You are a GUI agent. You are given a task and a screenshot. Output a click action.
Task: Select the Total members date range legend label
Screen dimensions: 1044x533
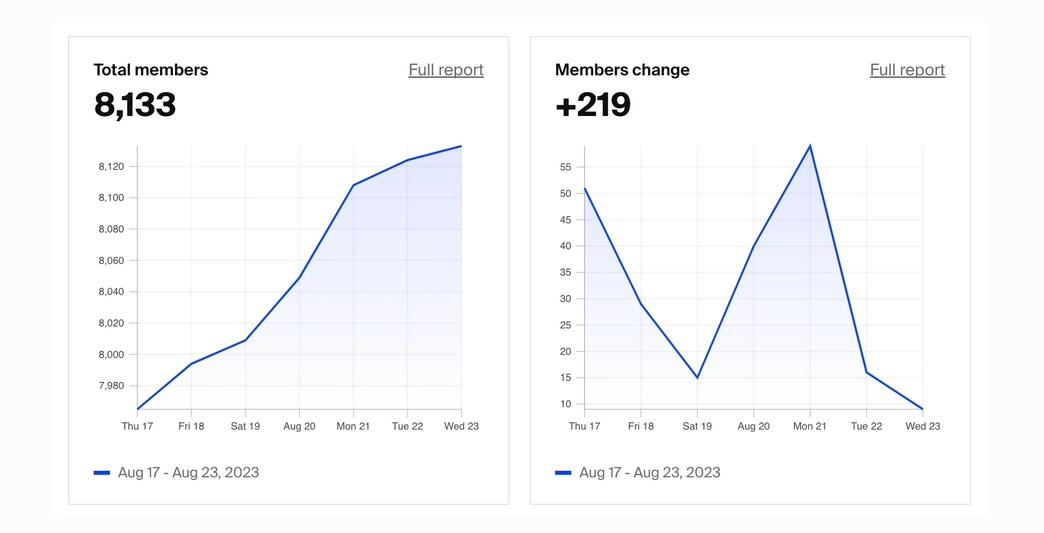pos(188,472)
